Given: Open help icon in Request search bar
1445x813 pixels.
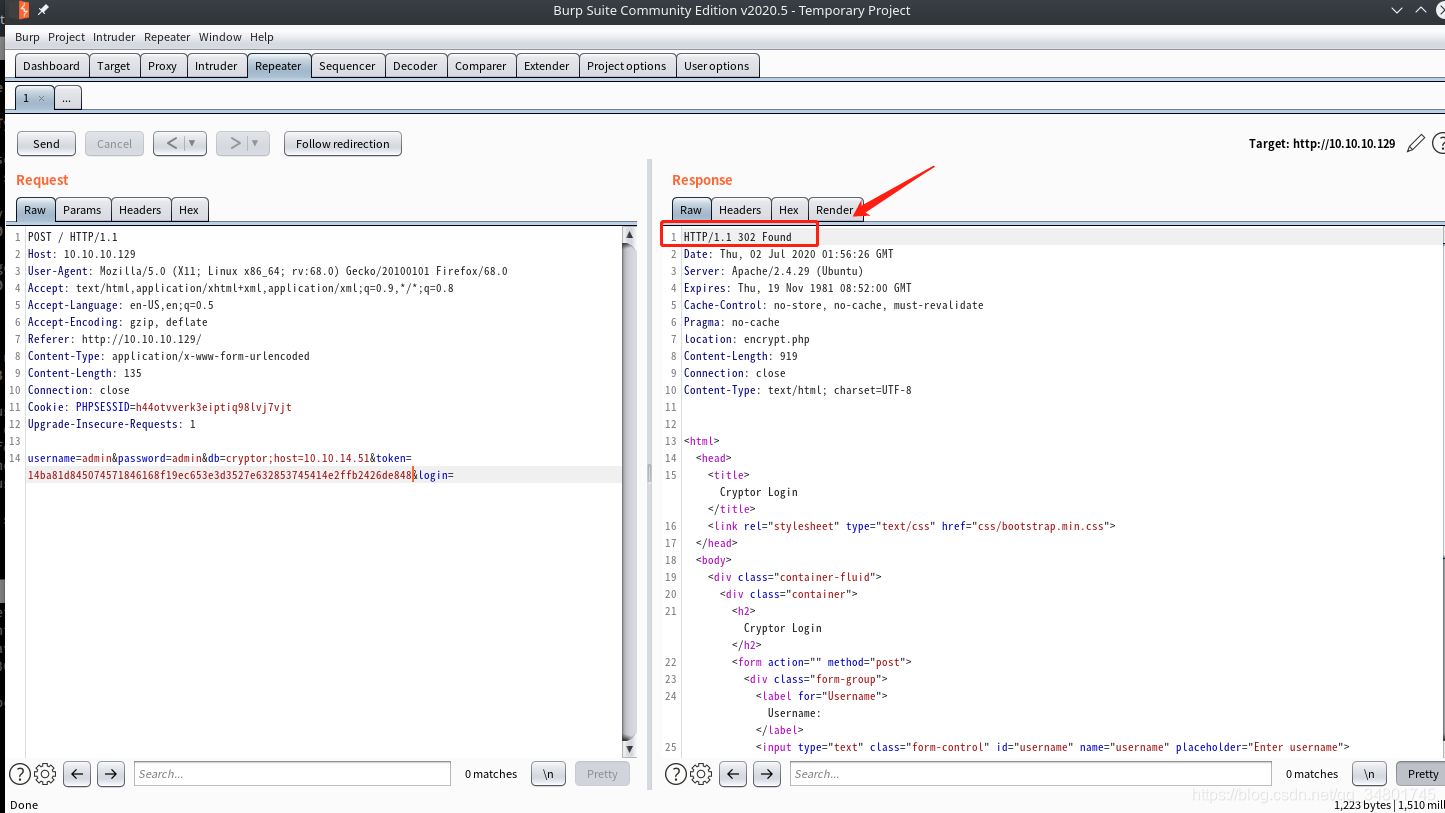Looking at the screenshot, I should click(20, 774).
